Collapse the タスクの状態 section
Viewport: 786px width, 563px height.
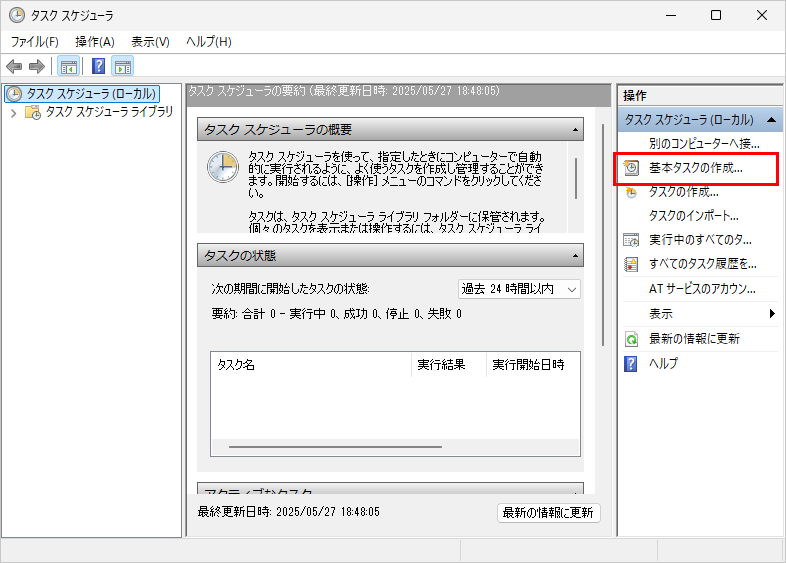pyautogui.click(x=575, y=256)
